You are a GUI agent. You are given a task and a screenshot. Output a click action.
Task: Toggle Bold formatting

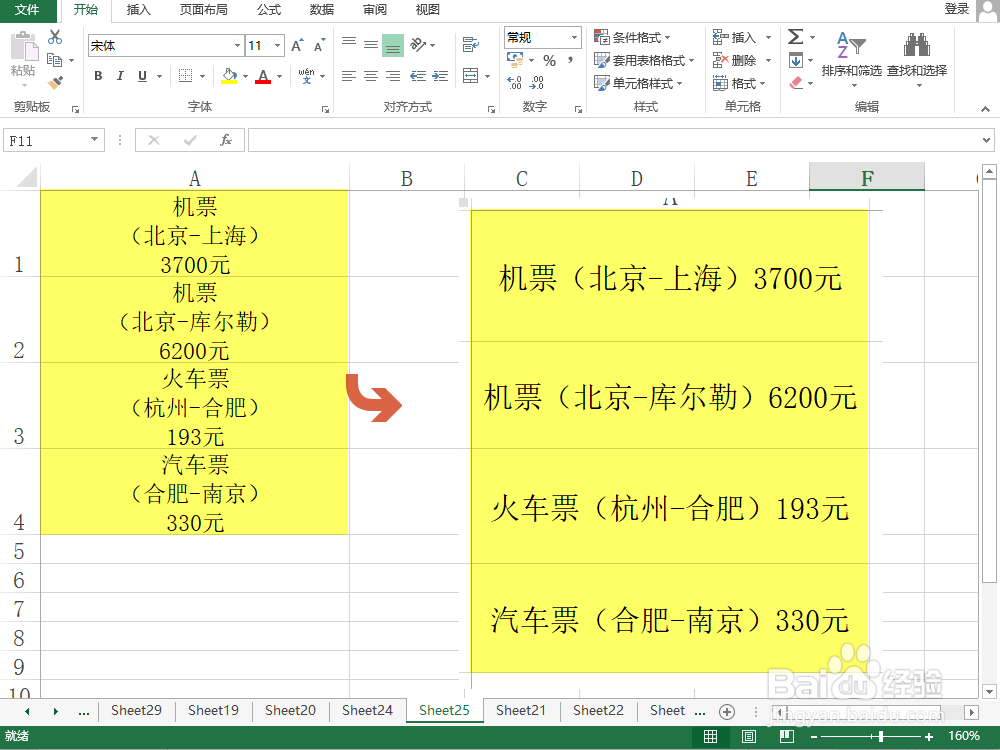[98, 76]
